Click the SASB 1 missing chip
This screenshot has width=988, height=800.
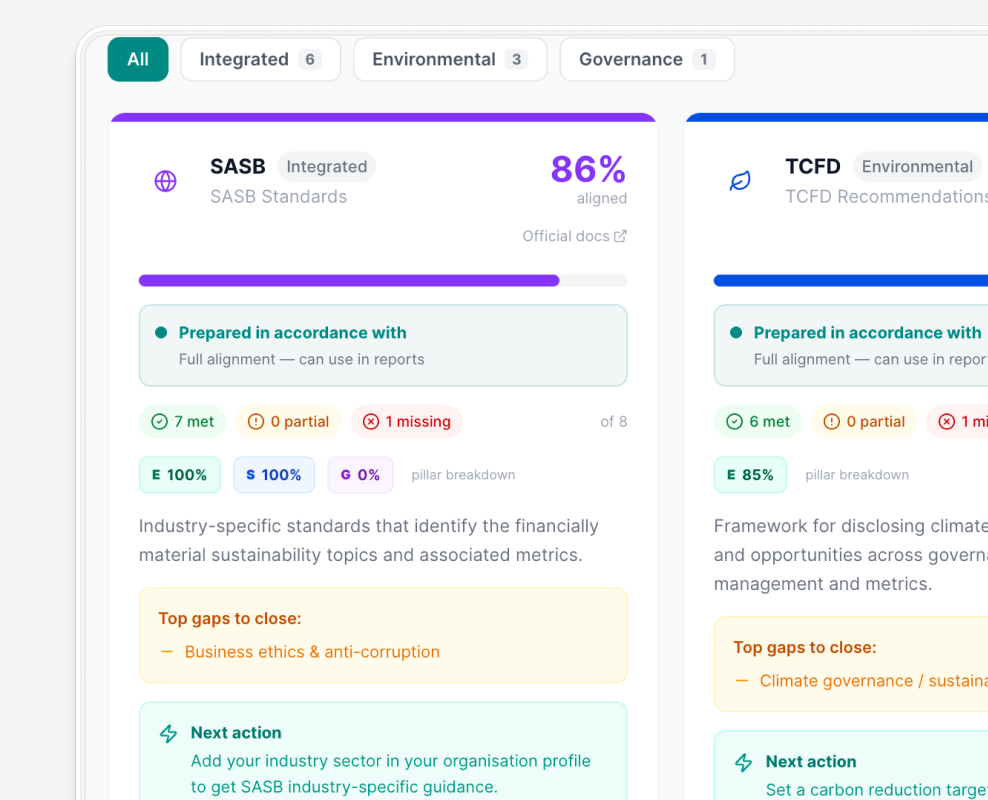(x=406, y=421)
